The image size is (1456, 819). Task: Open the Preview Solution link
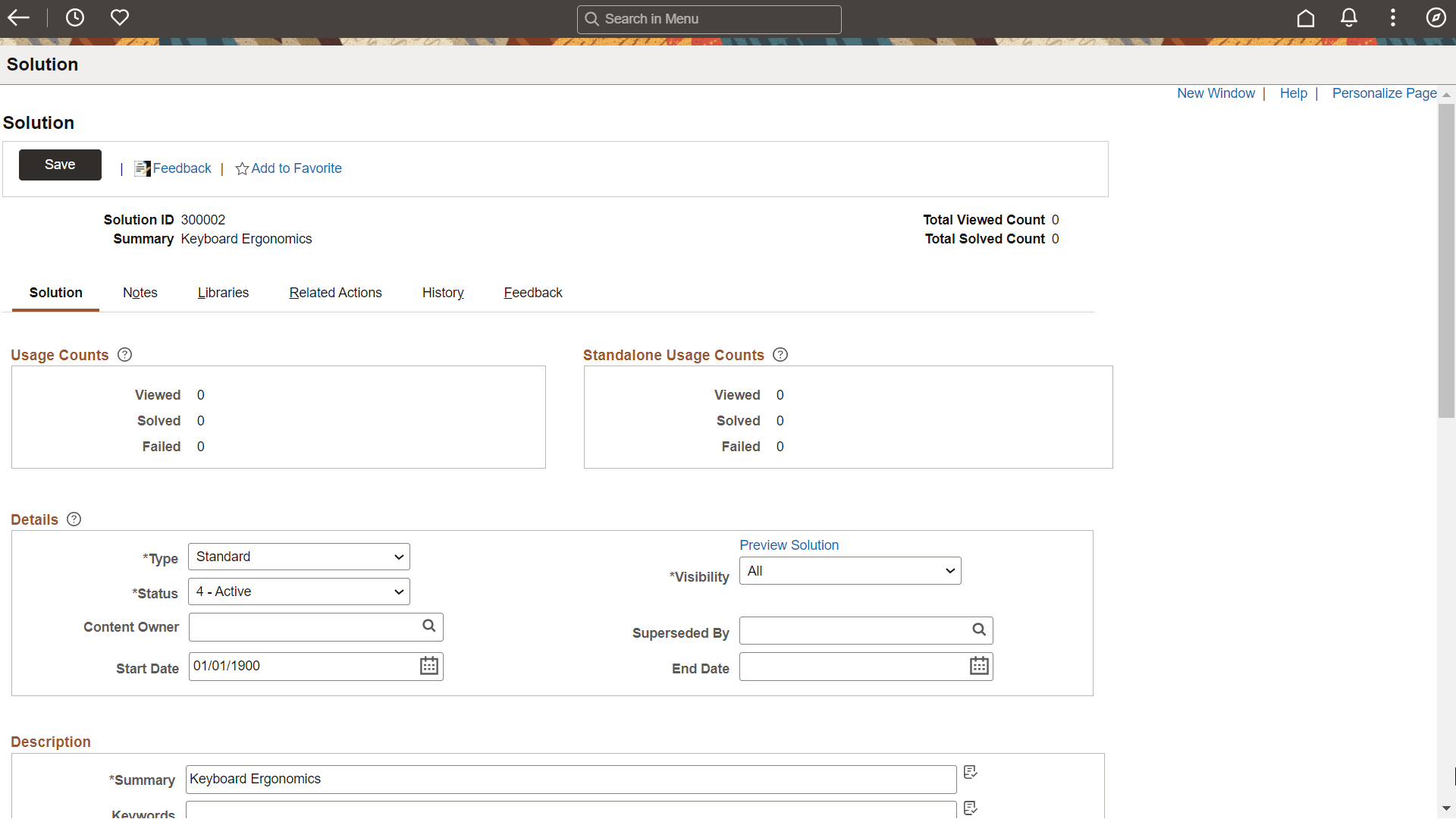(x=789, y=544)
